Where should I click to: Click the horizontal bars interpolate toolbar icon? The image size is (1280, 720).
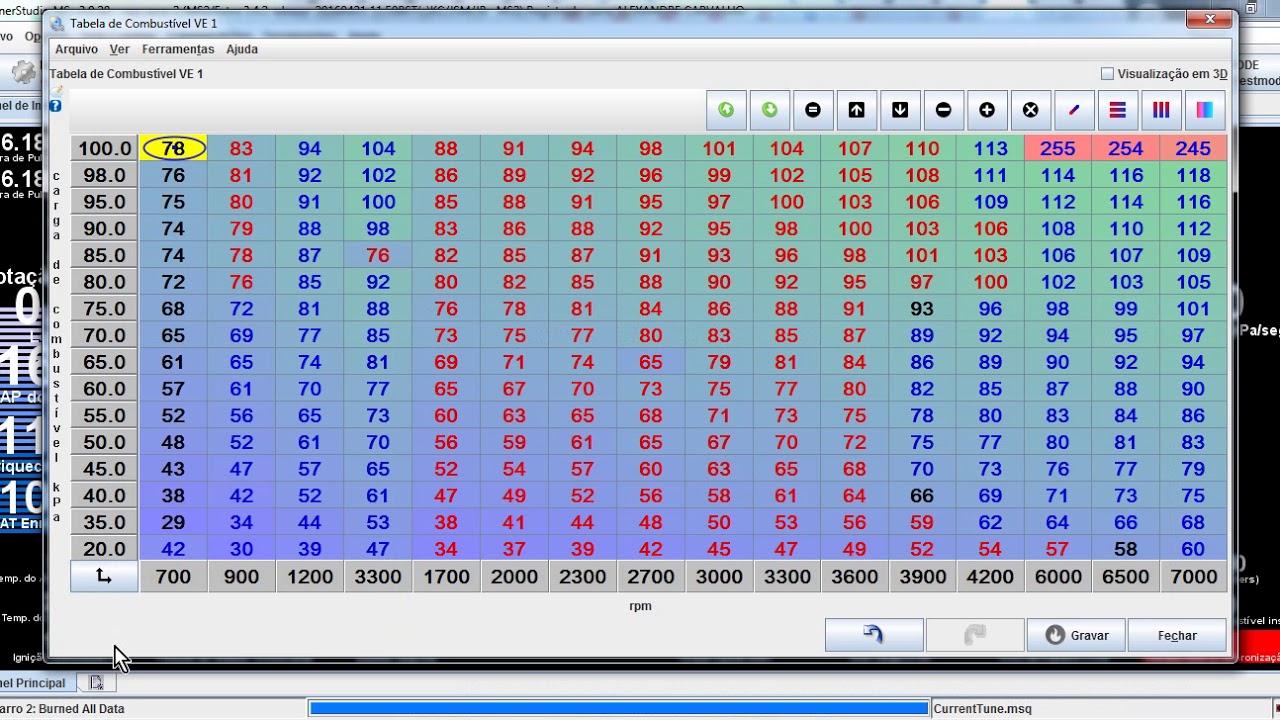tap(1118, 110)
